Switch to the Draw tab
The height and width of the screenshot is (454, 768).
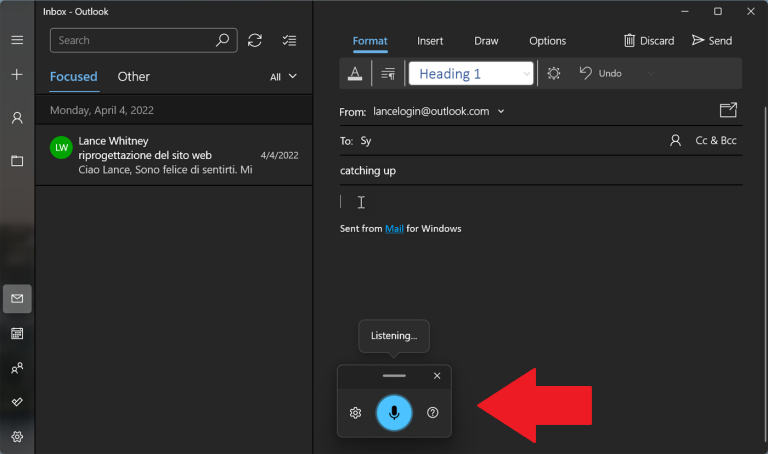pos(486,41)
